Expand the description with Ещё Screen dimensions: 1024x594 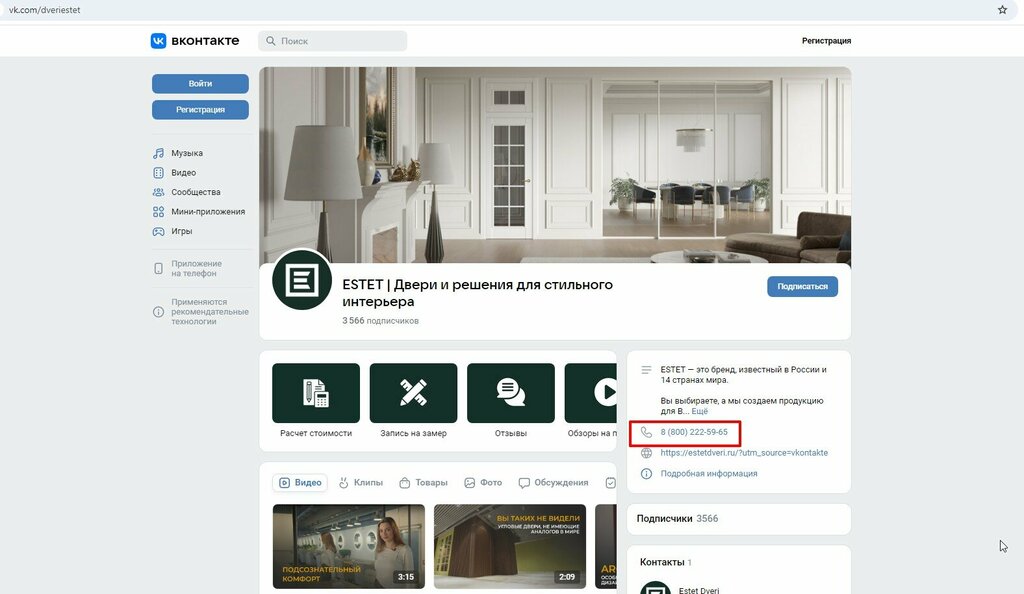click(x=699, y=411)
